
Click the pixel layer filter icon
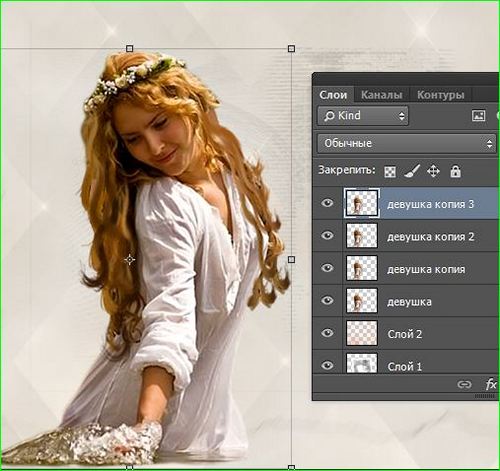[479, 116]
